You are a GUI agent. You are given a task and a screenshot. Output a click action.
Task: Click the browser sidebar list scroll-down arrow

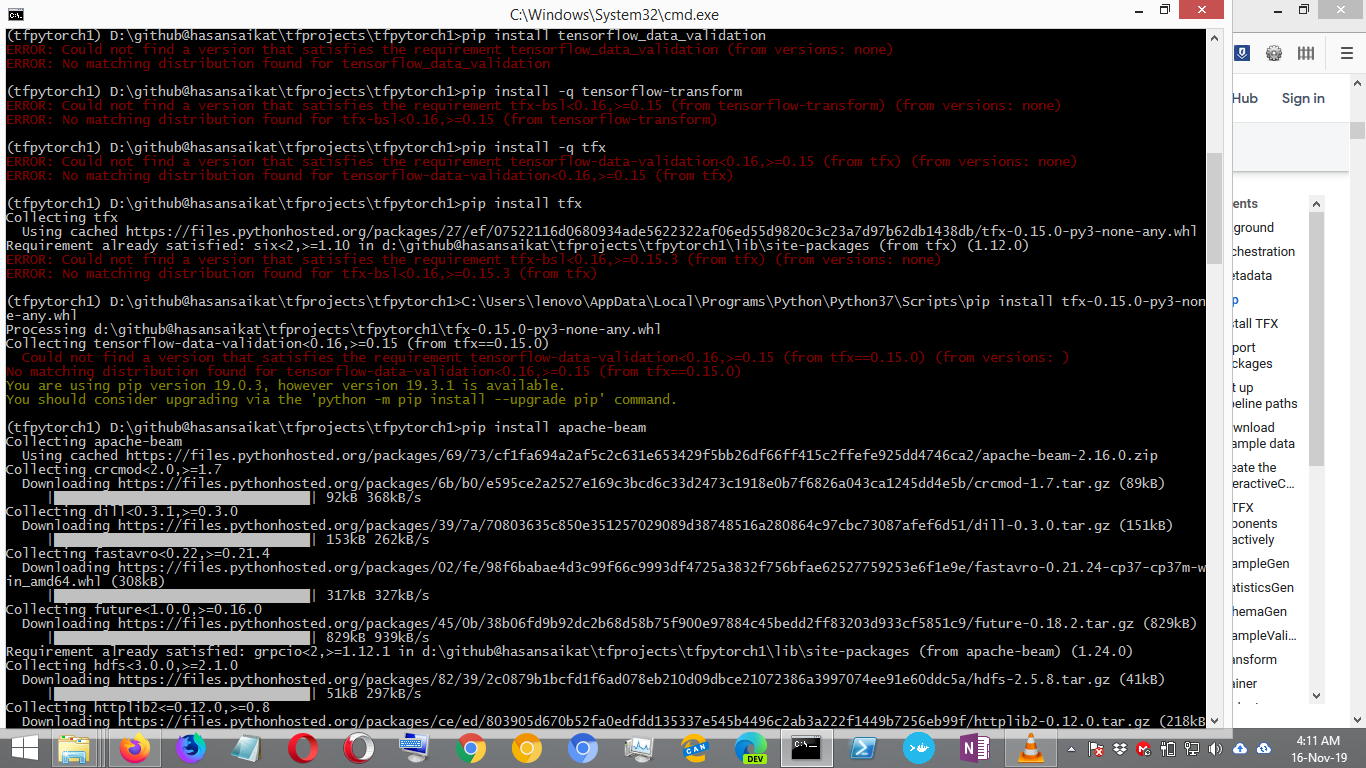tap(1316, 696)
